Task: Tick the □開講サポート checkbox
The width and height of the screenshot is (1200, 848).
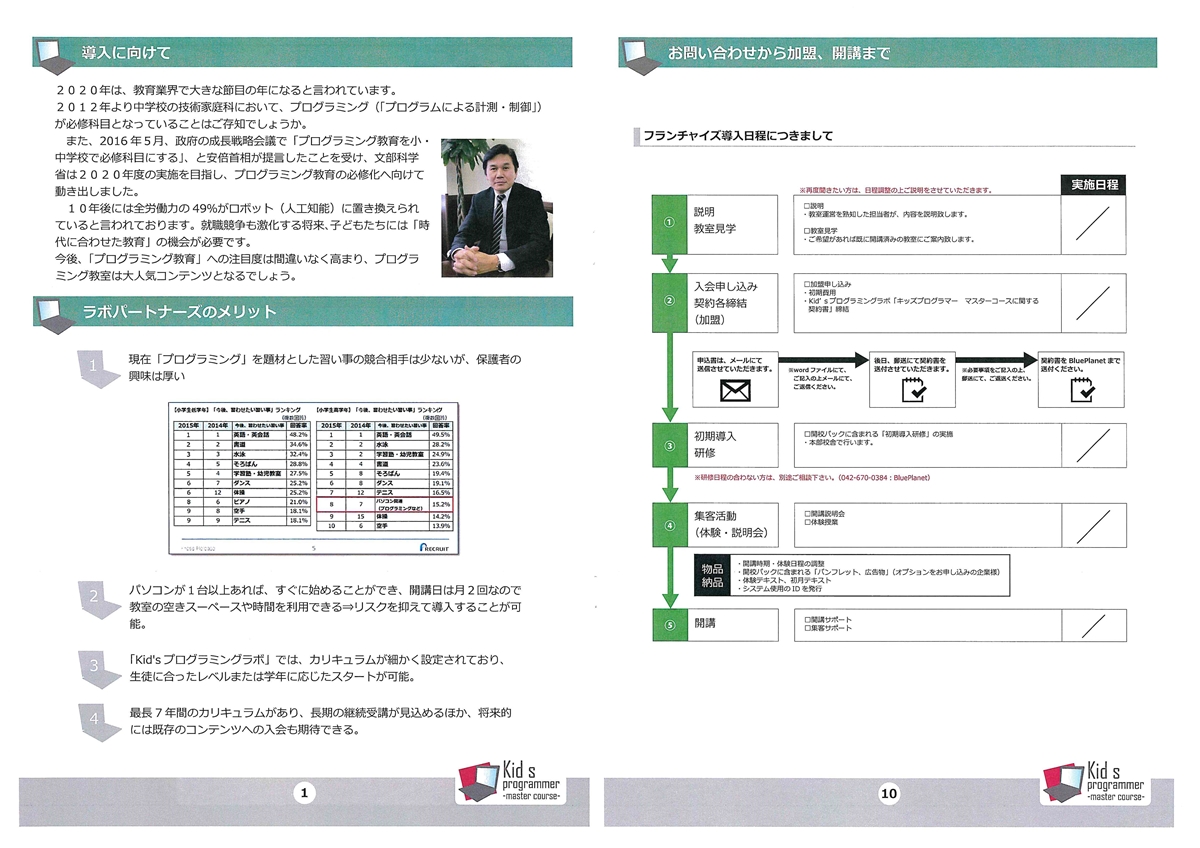Action: click(x=806, y=618)
